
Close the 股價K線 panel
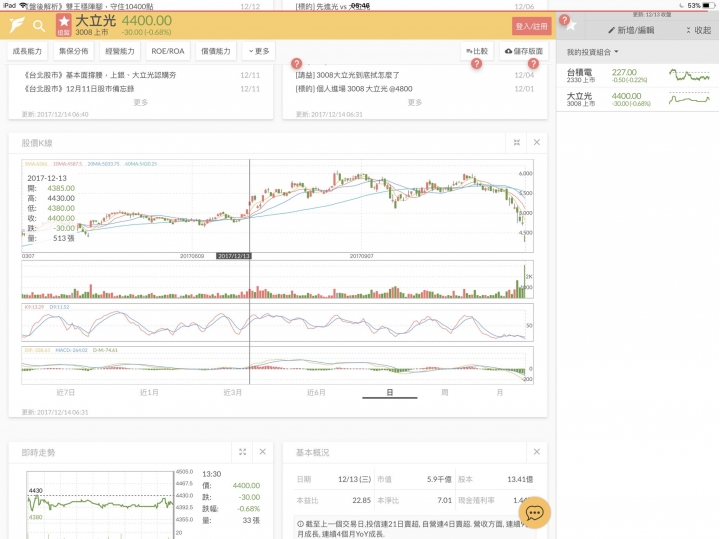click(536, 142)
